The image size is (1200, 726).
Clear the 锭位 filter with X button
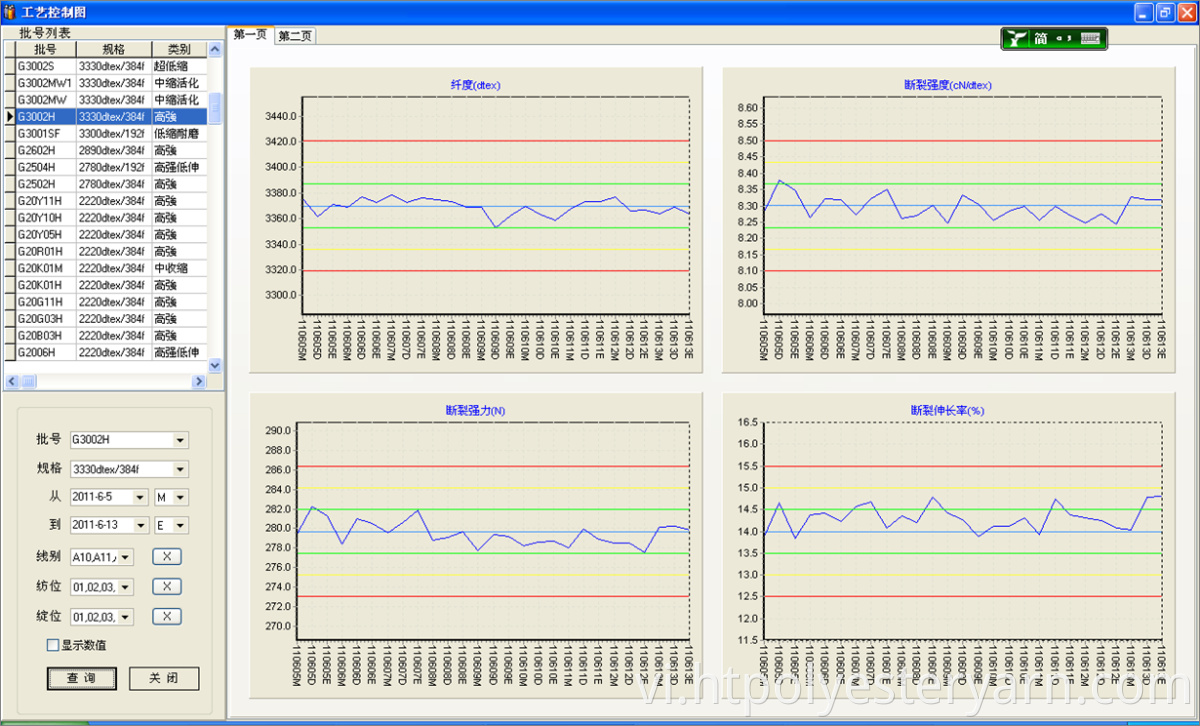167,616
